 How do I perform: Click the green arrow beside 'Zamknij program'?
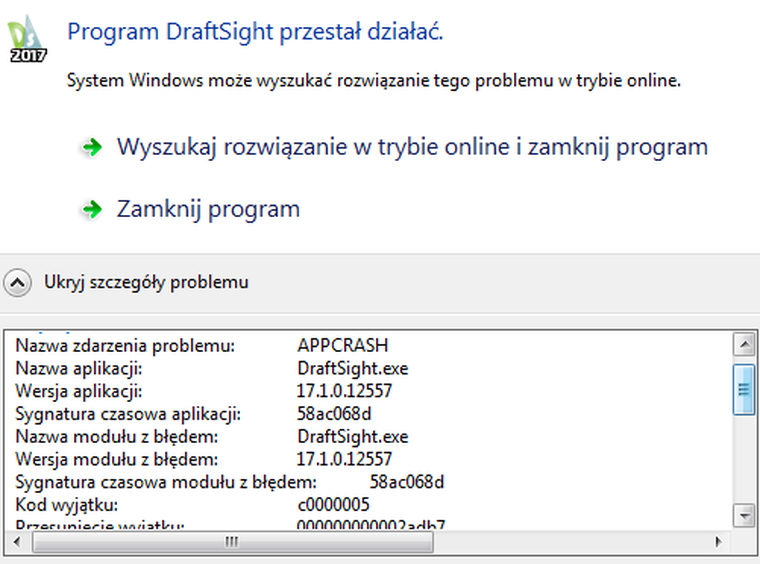[x=92, y=209]
